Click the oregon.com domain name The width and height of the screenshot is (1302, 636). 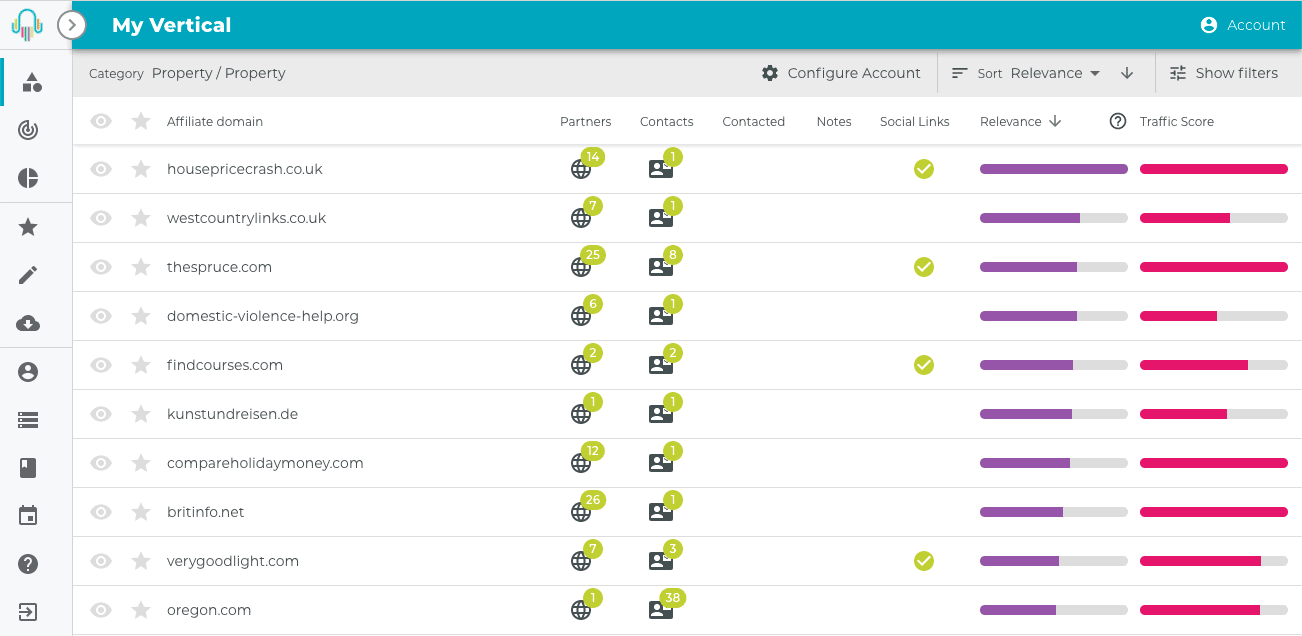[x=209, y=610]
